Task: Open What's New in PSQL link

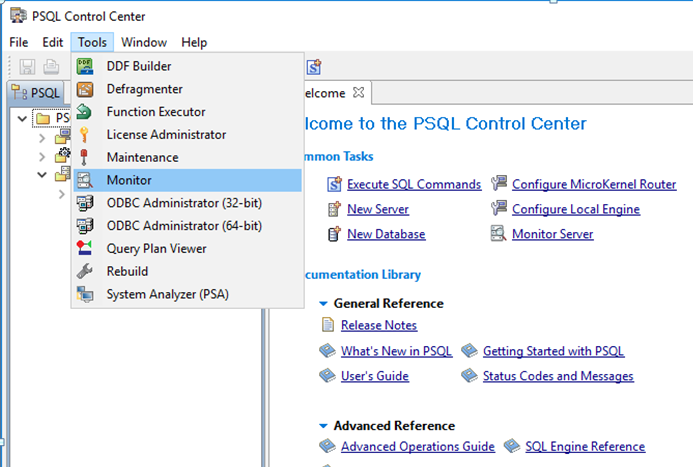Action: tap(396, 351)
